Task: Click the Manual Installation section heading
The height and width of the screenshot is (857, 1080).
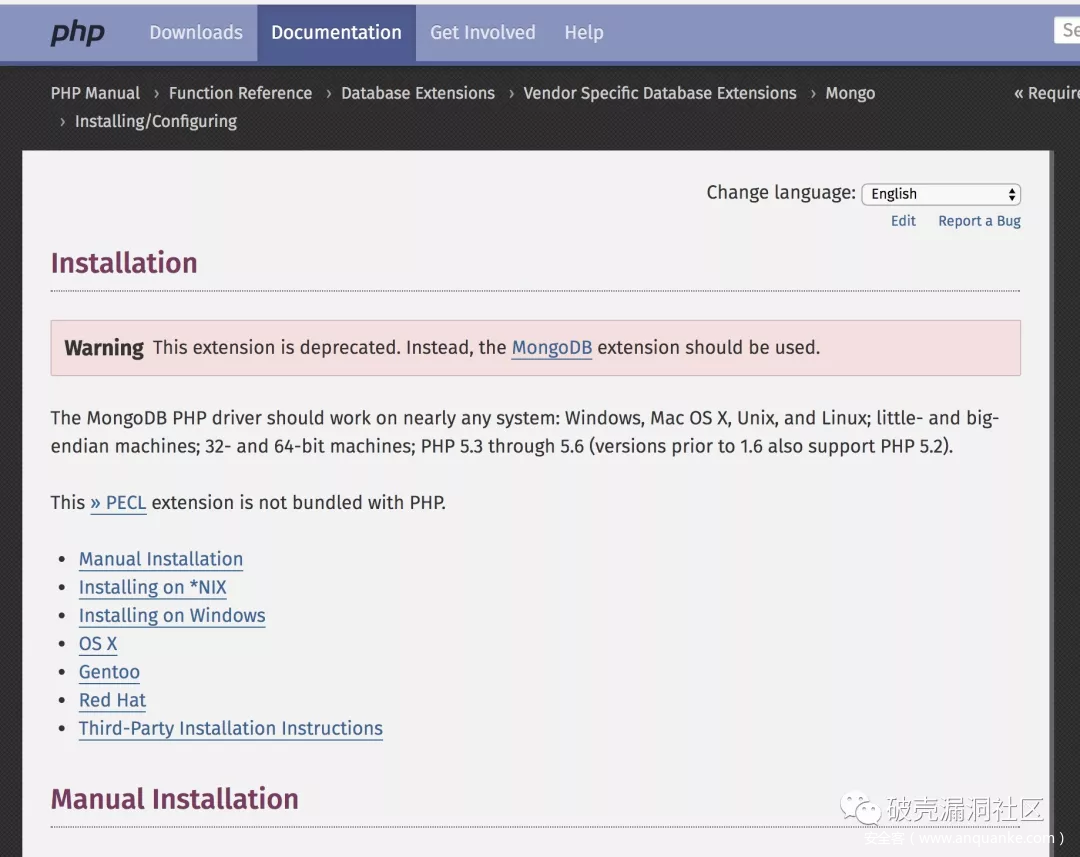Action: tap(174, 799)
